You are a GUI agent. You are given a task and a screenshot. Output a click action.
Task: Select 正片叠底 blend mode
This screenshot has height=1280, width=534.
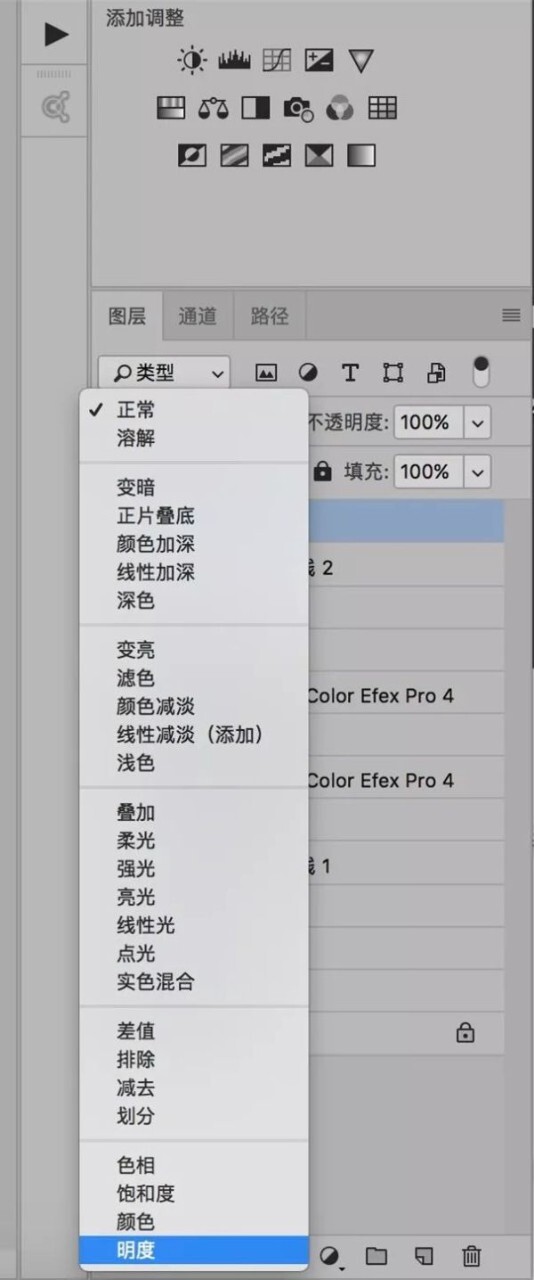(155, 516)
